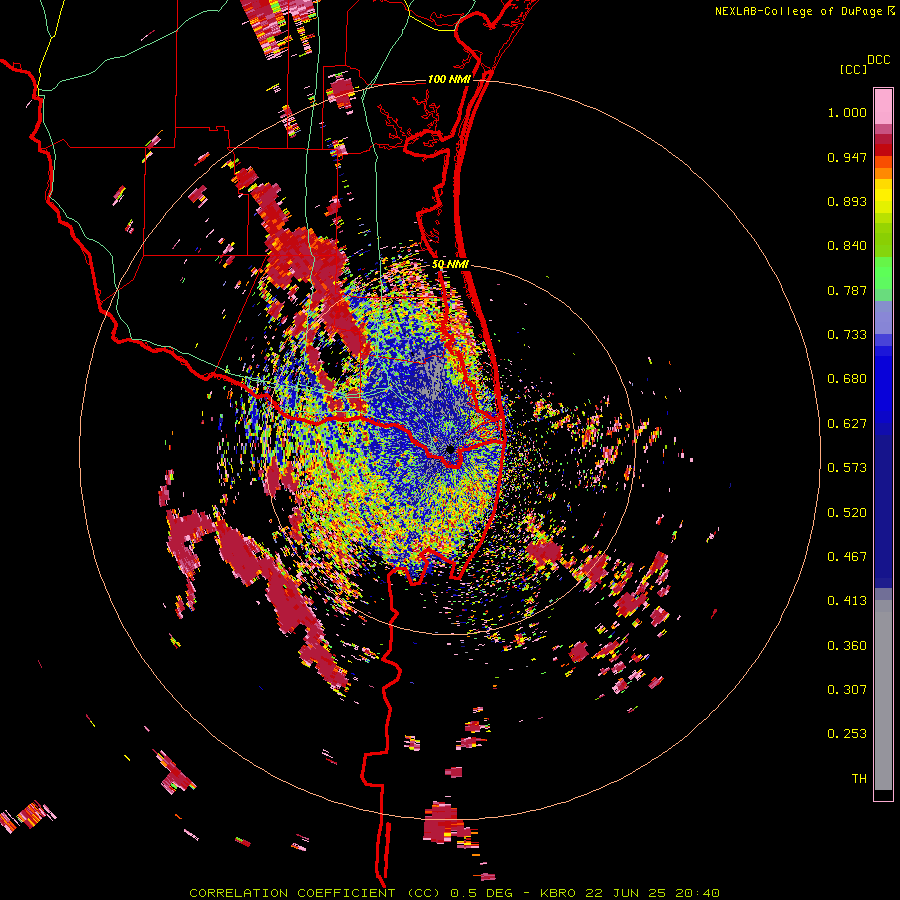Click the 0.413 scale value
Image resolution: width=900 pixels, height=900 pixels.
pos(847,601)
